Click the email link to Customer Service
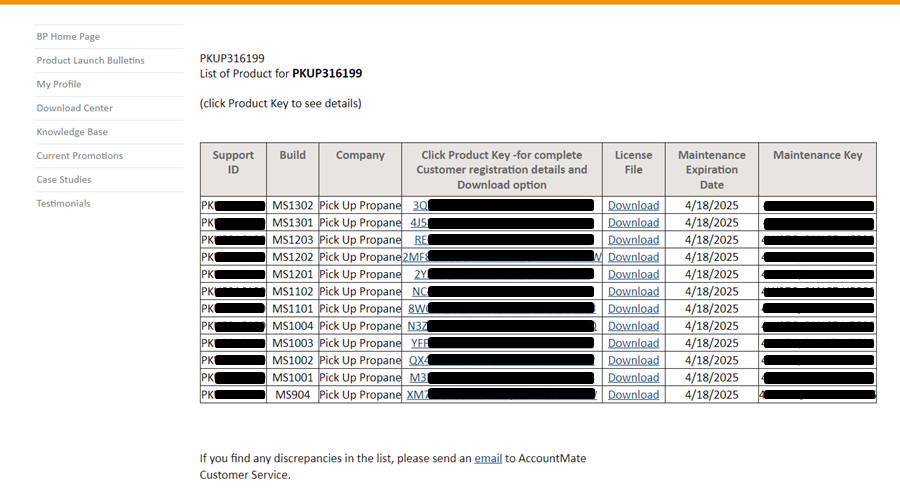 coord(488,459)
